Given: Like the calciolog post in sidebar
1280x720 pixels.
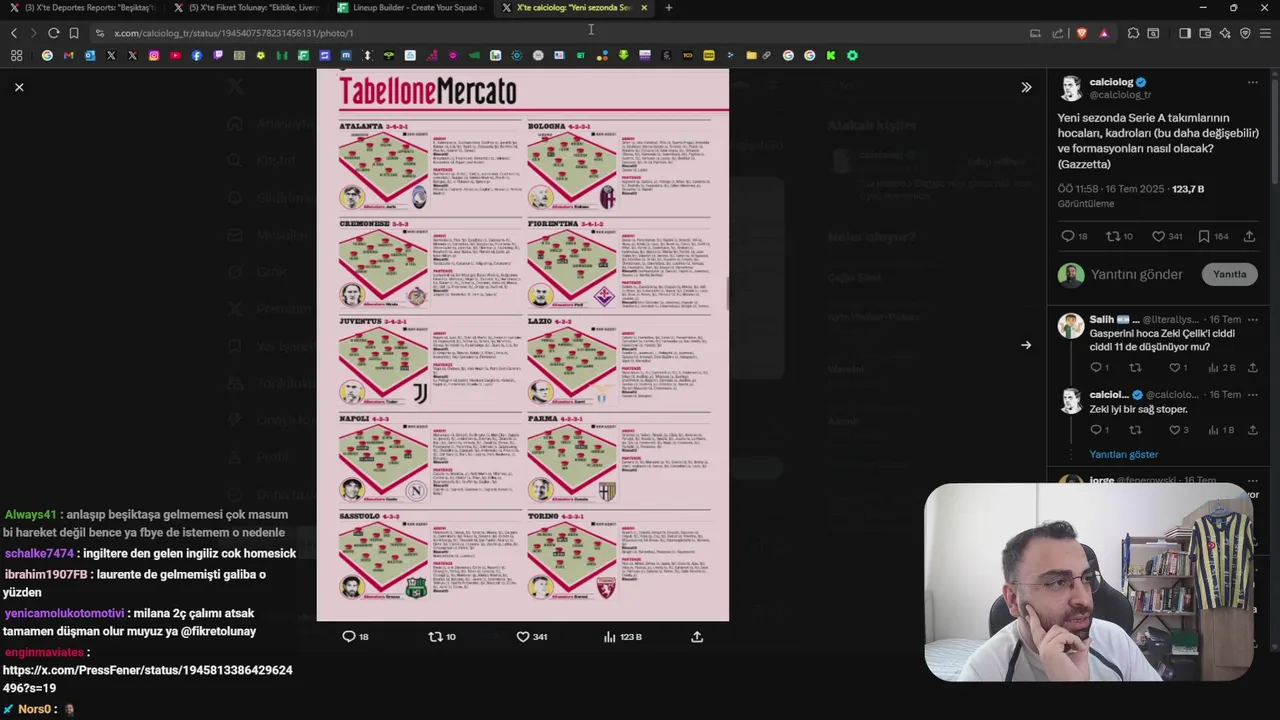Looking at the screenshot, I should [x=1158, y=236].
